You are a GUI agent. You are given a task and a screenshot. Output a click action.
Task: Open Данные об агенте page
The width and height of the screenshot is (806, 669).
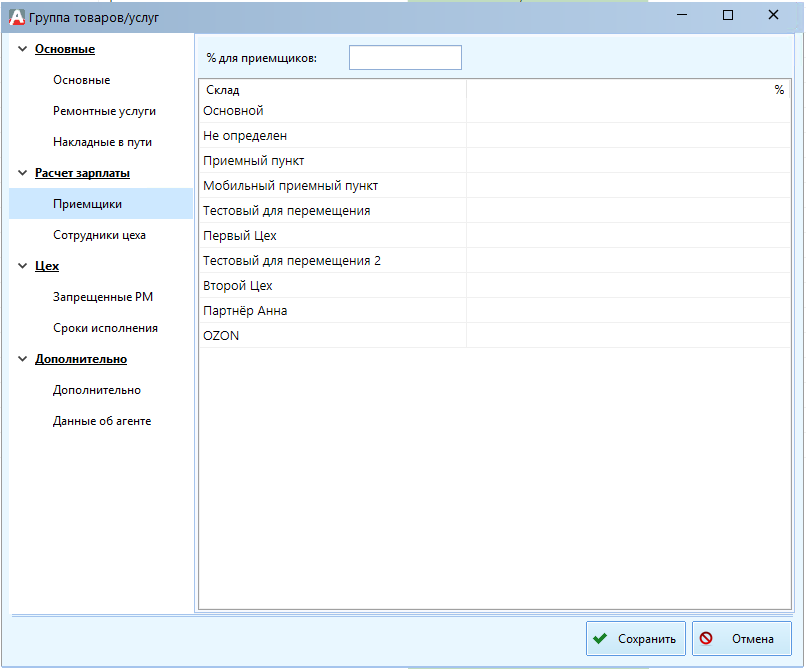click(102, 421)
